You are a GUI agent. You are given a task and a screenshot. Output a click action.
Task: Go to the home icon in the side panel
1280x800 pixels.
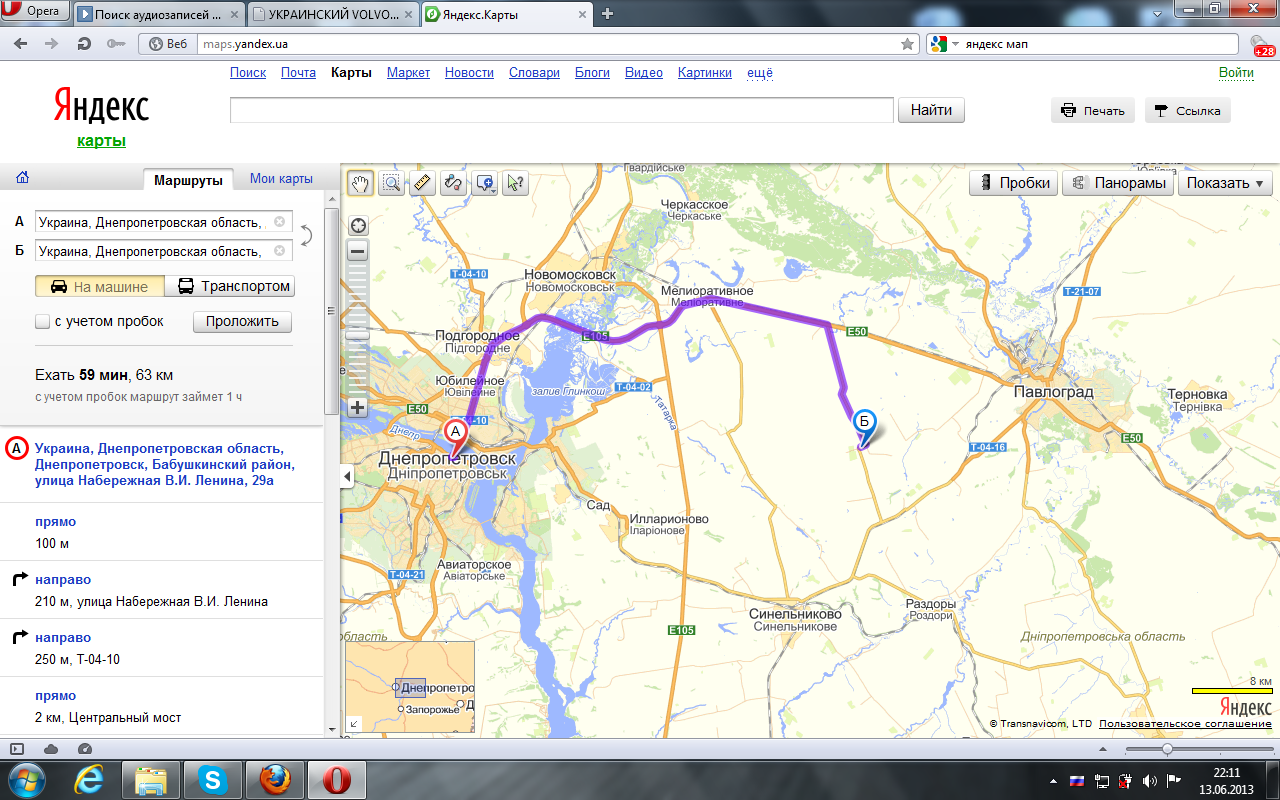tap(22, 178)
